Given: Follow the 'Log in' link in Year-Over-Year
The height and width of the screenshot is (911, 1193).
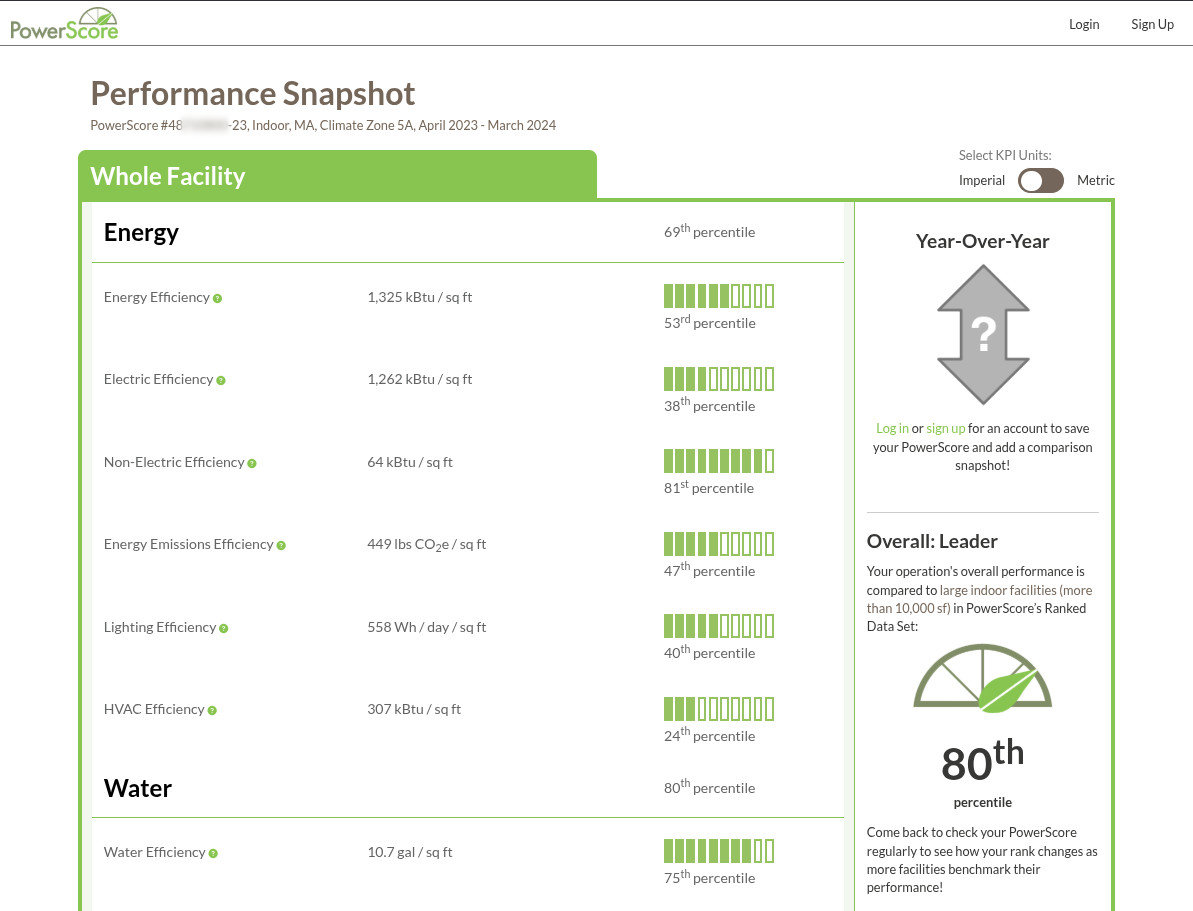Looking at the screenshot, I should click(x=892, y=428).
